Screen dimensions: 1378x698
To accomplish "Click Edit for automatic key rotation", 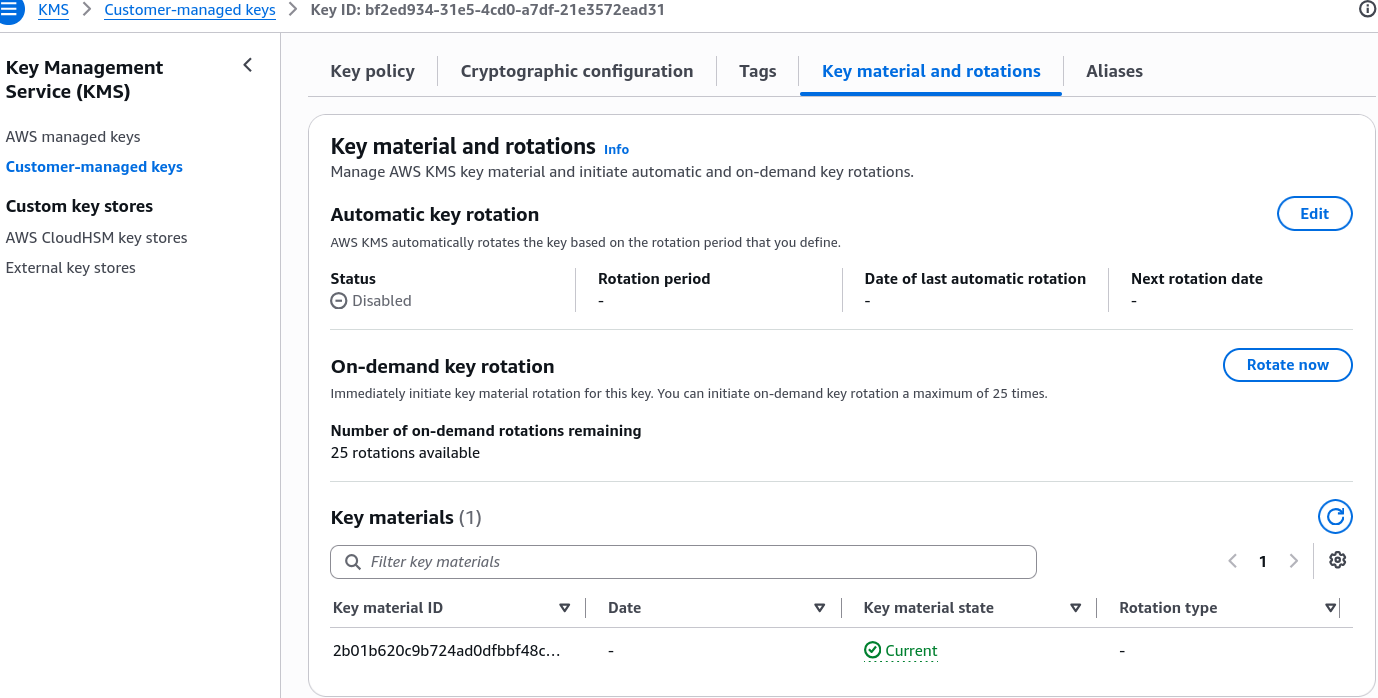I will [1315, 214].
